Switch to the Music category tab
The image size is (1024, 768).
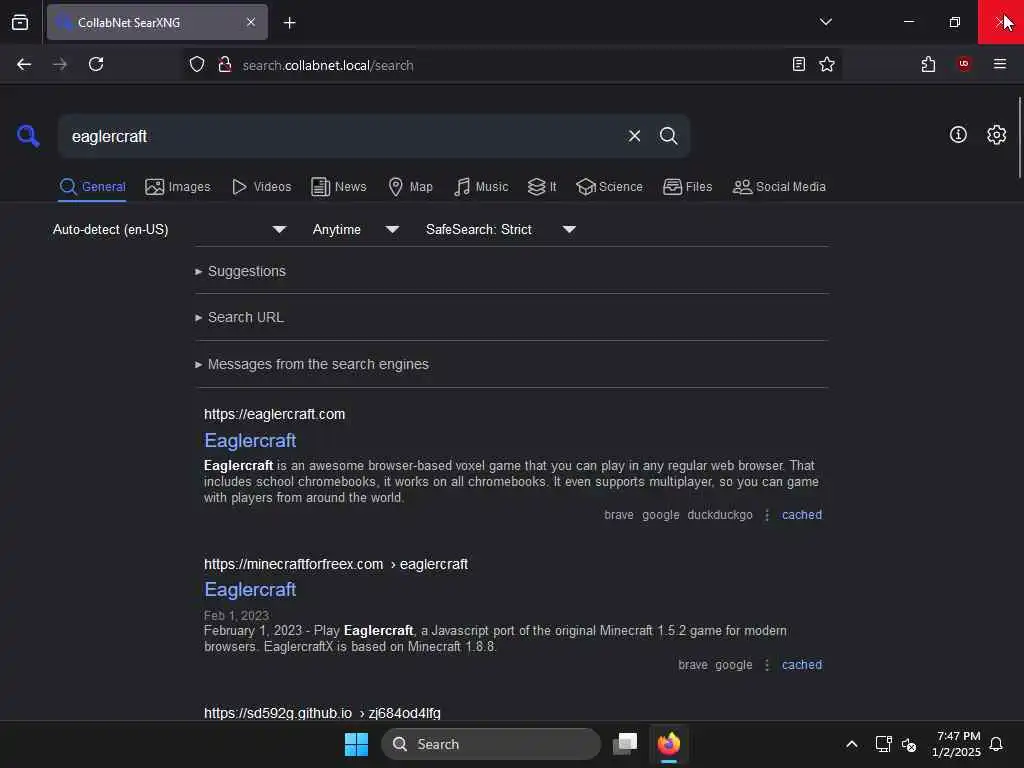(481, 187)
